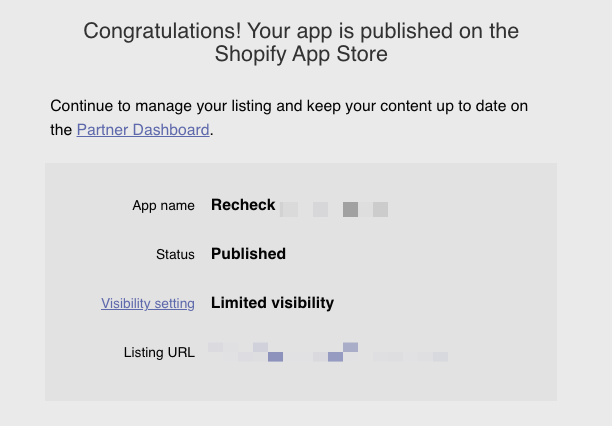This screenshot has width=612, height=426.
Task: Select the 'Published' status value
Action: click(248, 254)
